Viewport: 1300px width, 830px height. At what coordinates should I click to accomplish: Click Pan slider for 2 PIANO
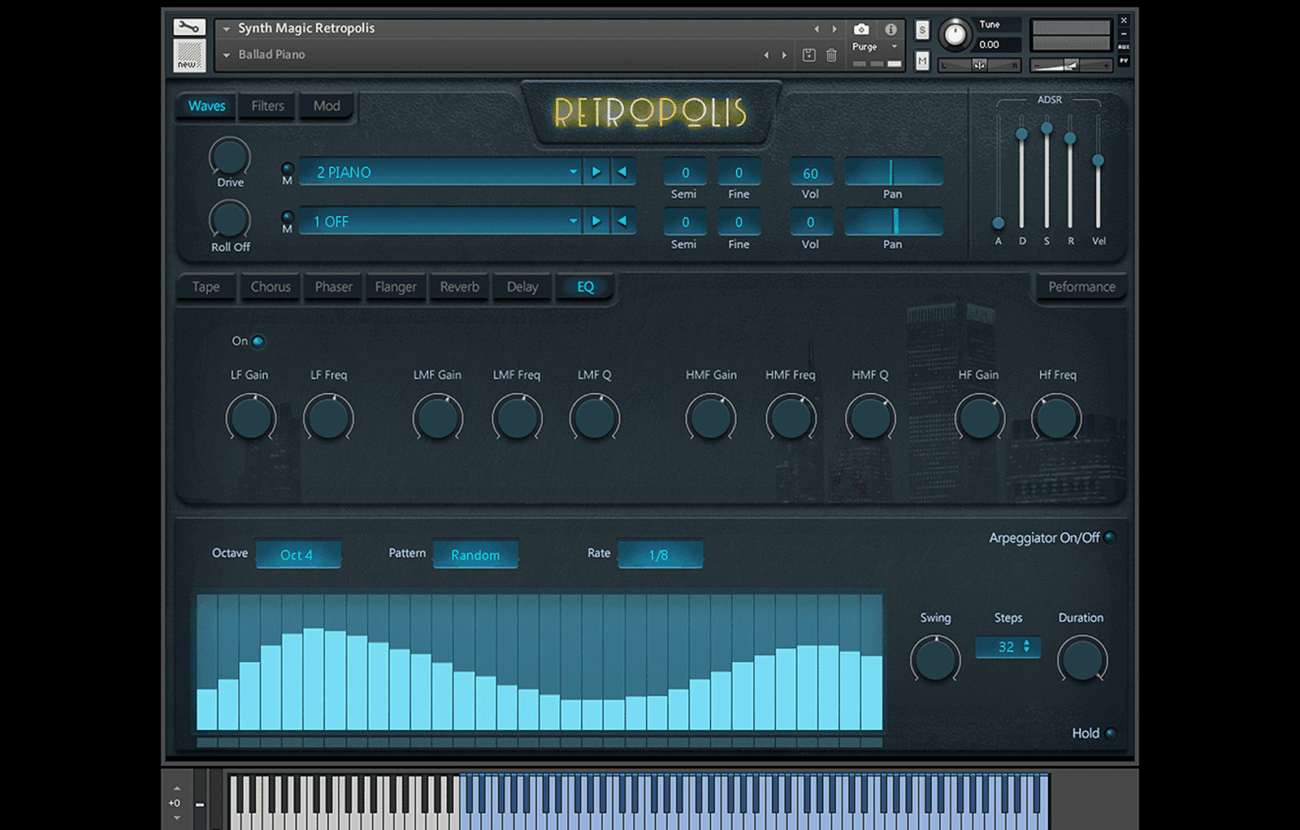[x=893, y=171]
